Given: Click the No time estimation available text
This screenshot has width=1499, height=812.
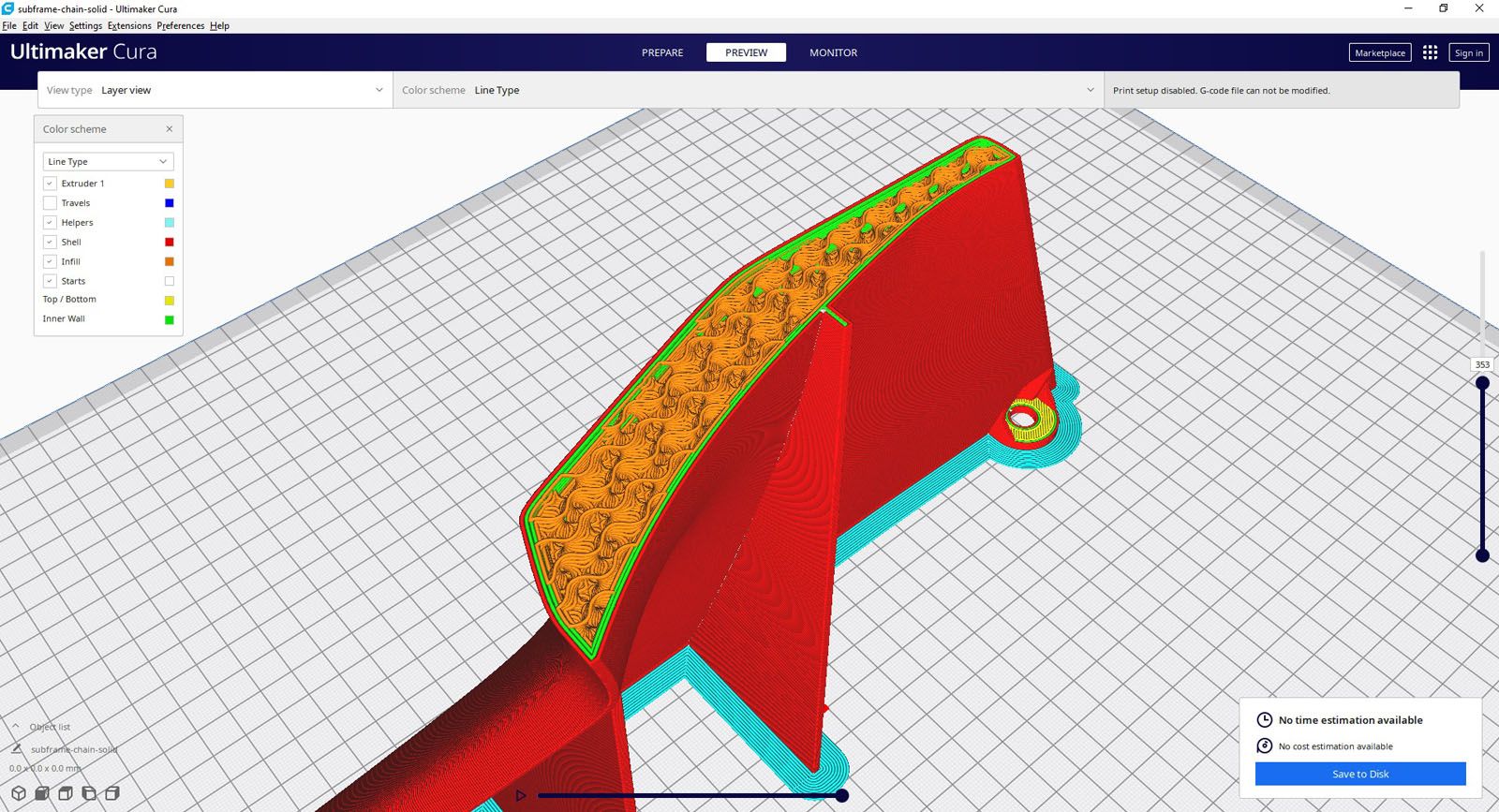Looking at the screenshot, I should [1350, 720].
